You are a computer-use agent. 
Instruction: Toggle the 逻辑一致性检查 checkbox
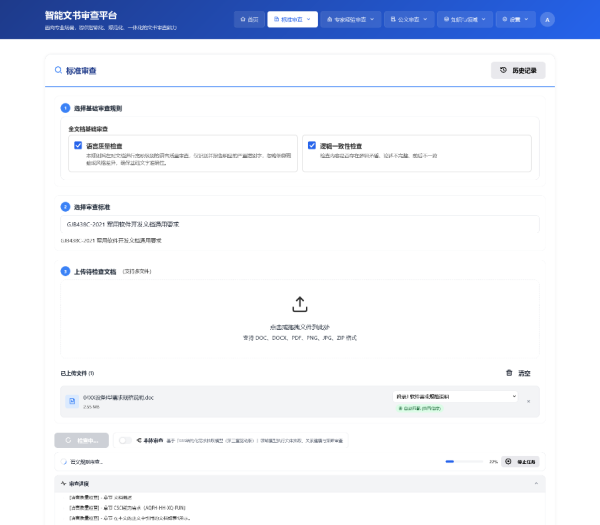312,145
